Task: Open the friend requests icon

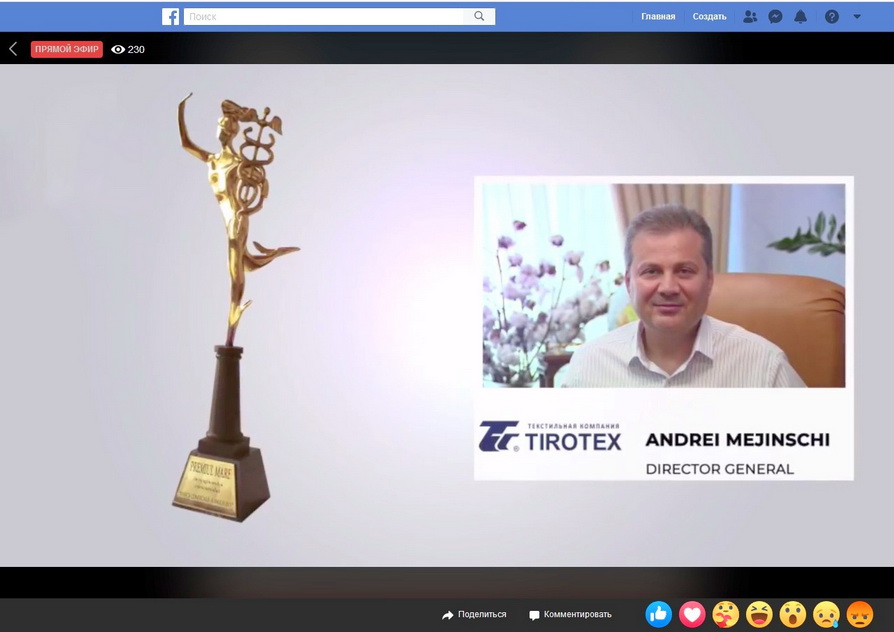Action: [750, 17]
